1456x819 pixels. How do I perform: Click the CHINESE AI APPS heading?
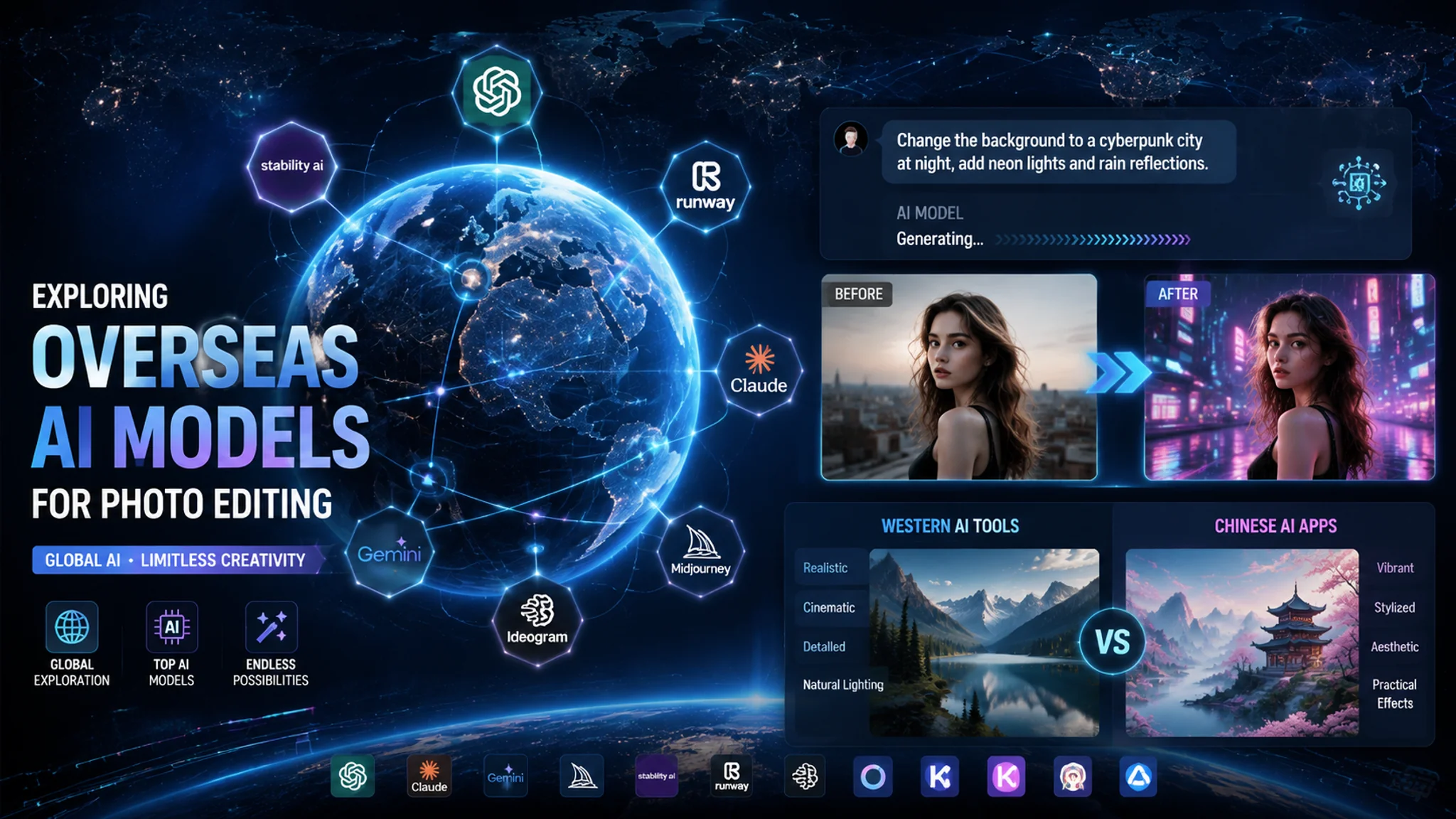click(1275, 526)
